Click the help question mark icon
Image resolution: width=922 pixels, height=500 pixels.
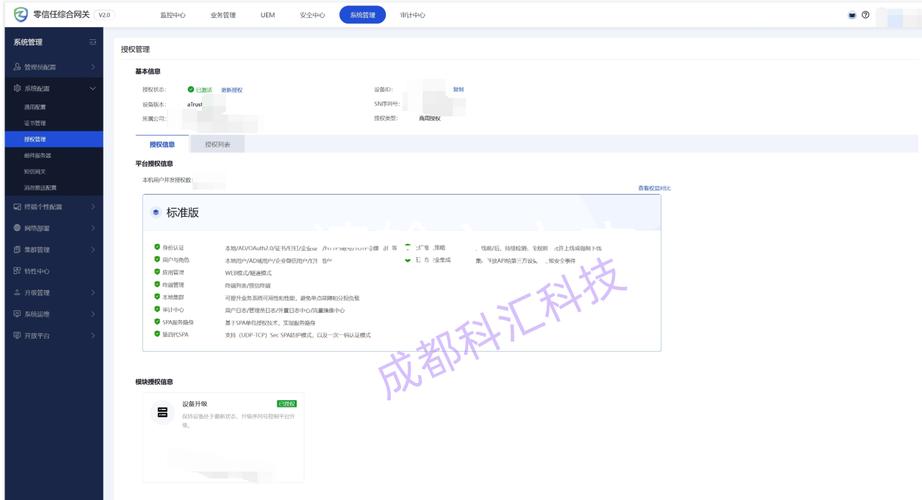pos(865,15)
